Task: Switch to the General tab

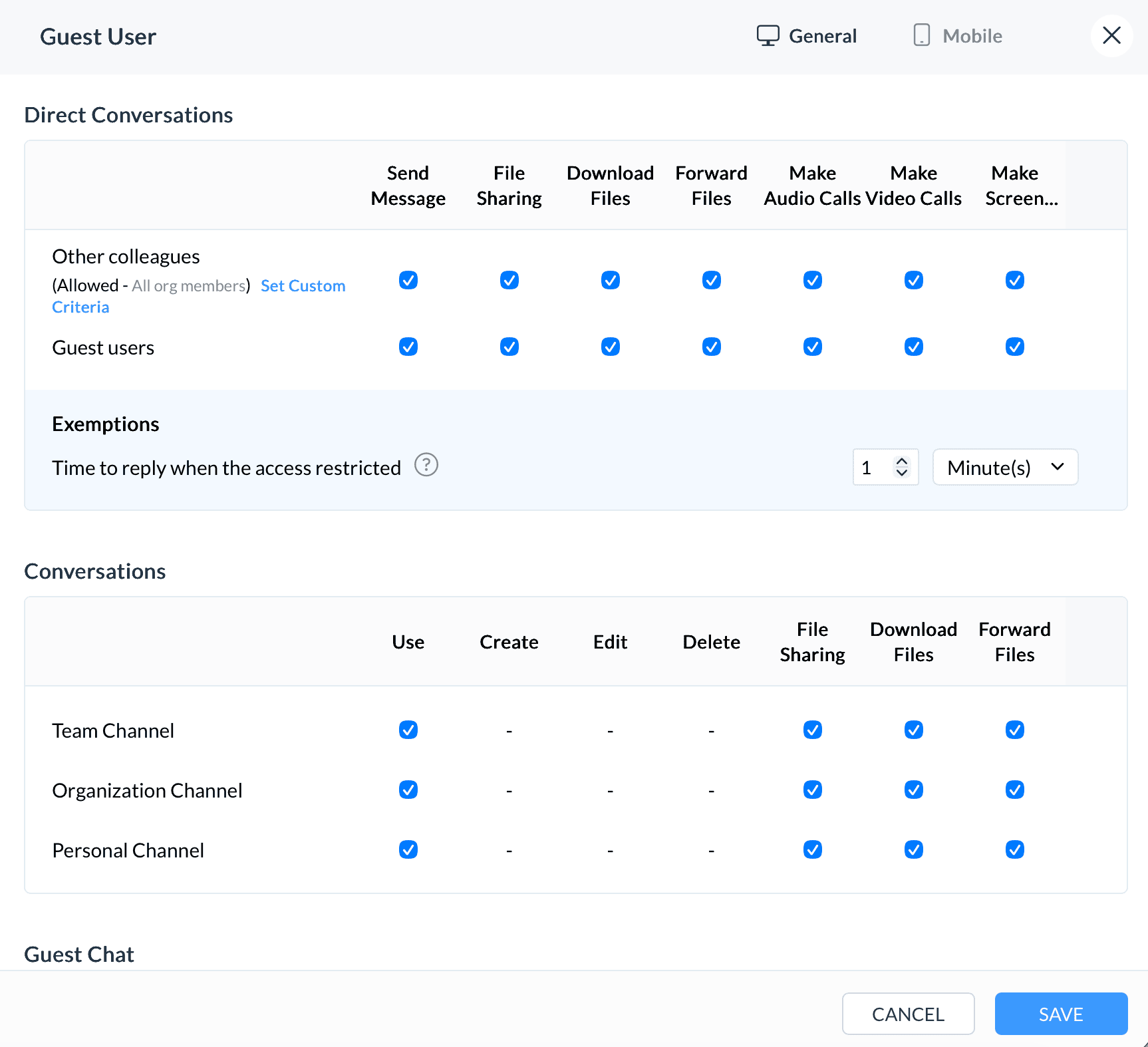Action: tap(807, 36)
